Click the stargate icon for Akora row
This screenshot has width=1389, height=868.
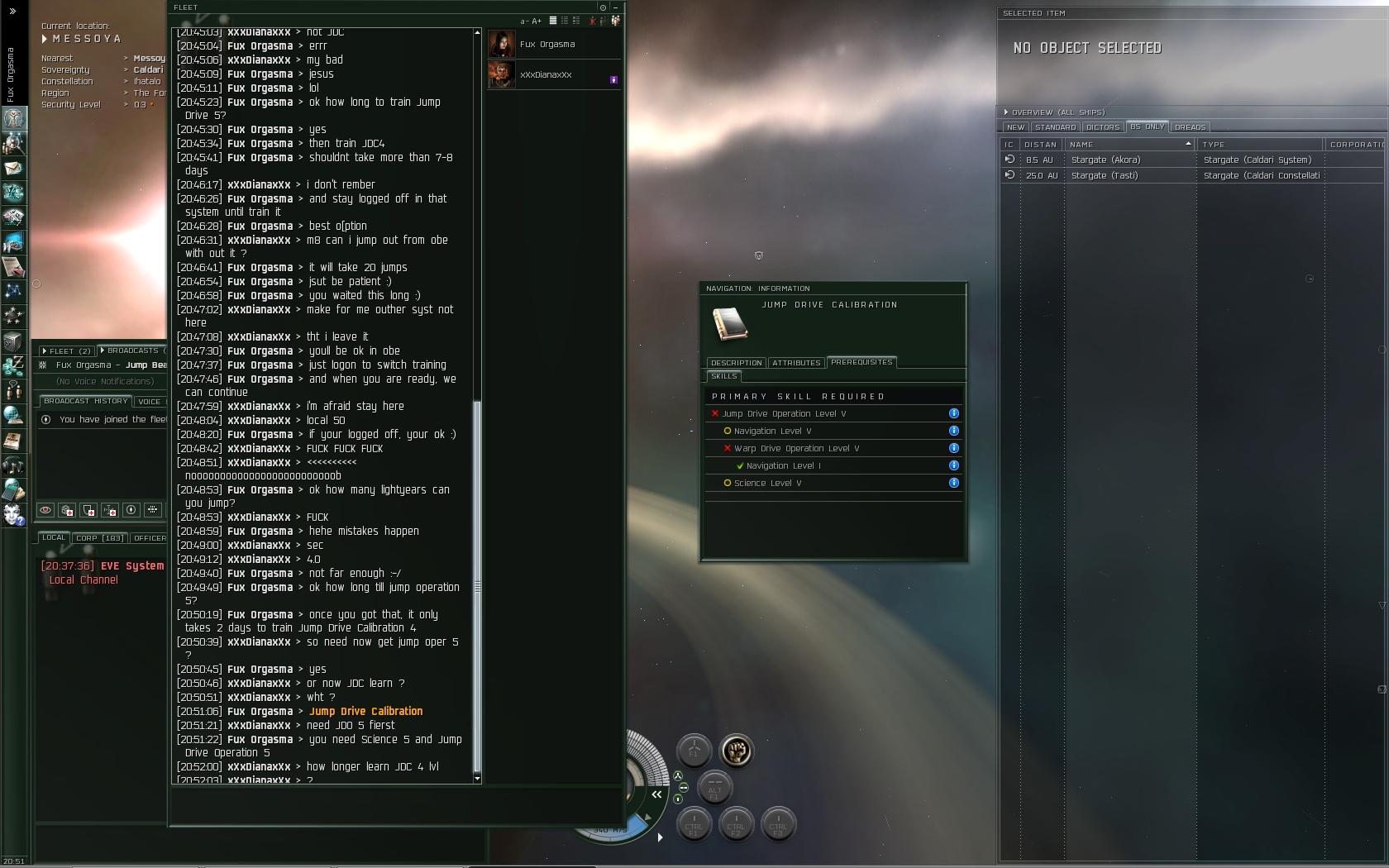click(x=1009, y=160)
